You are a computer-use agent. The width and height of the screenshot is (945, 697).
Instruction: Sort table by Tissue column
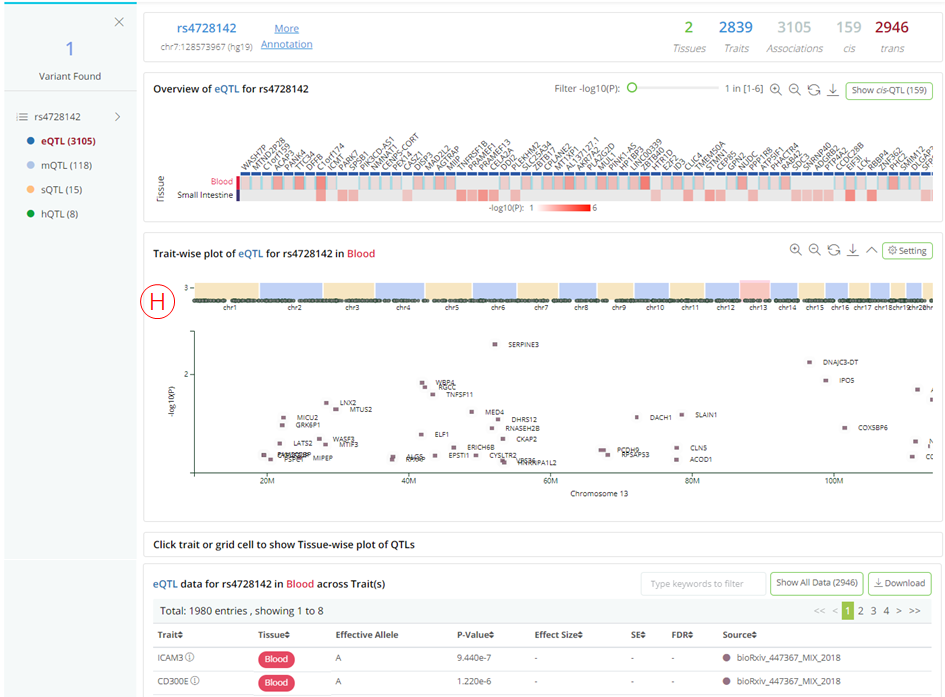click(x=274, y=635)
